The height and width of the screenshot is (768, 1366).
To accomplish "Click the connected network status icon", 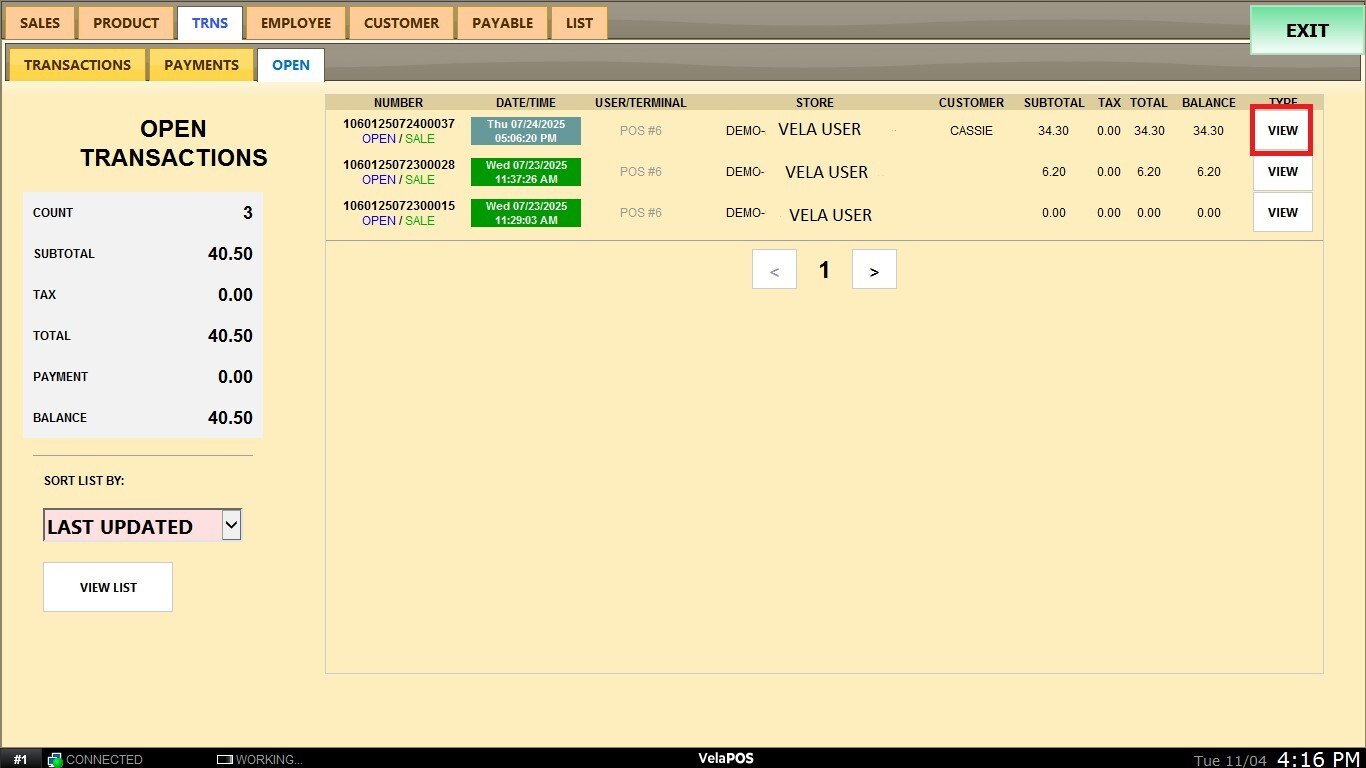I will (55, 760).
